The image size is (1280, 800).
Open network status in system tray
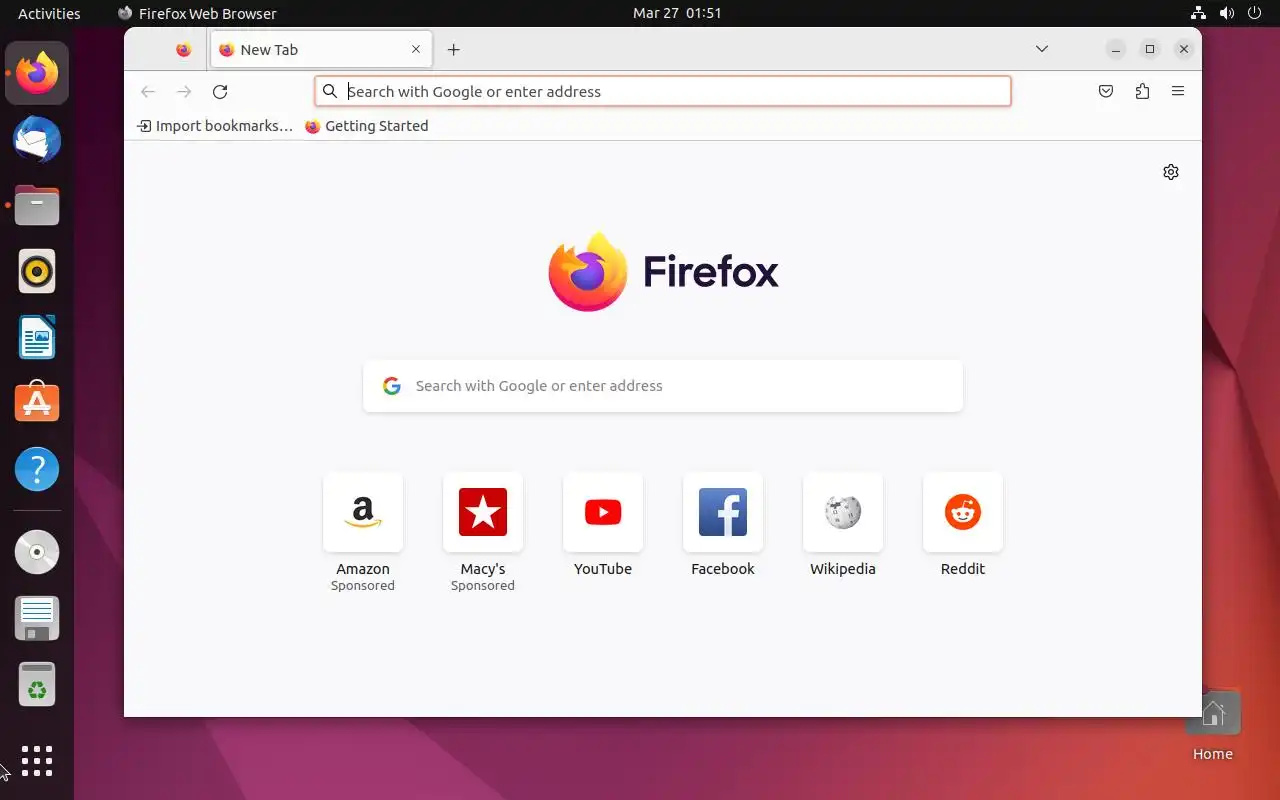1198,13
